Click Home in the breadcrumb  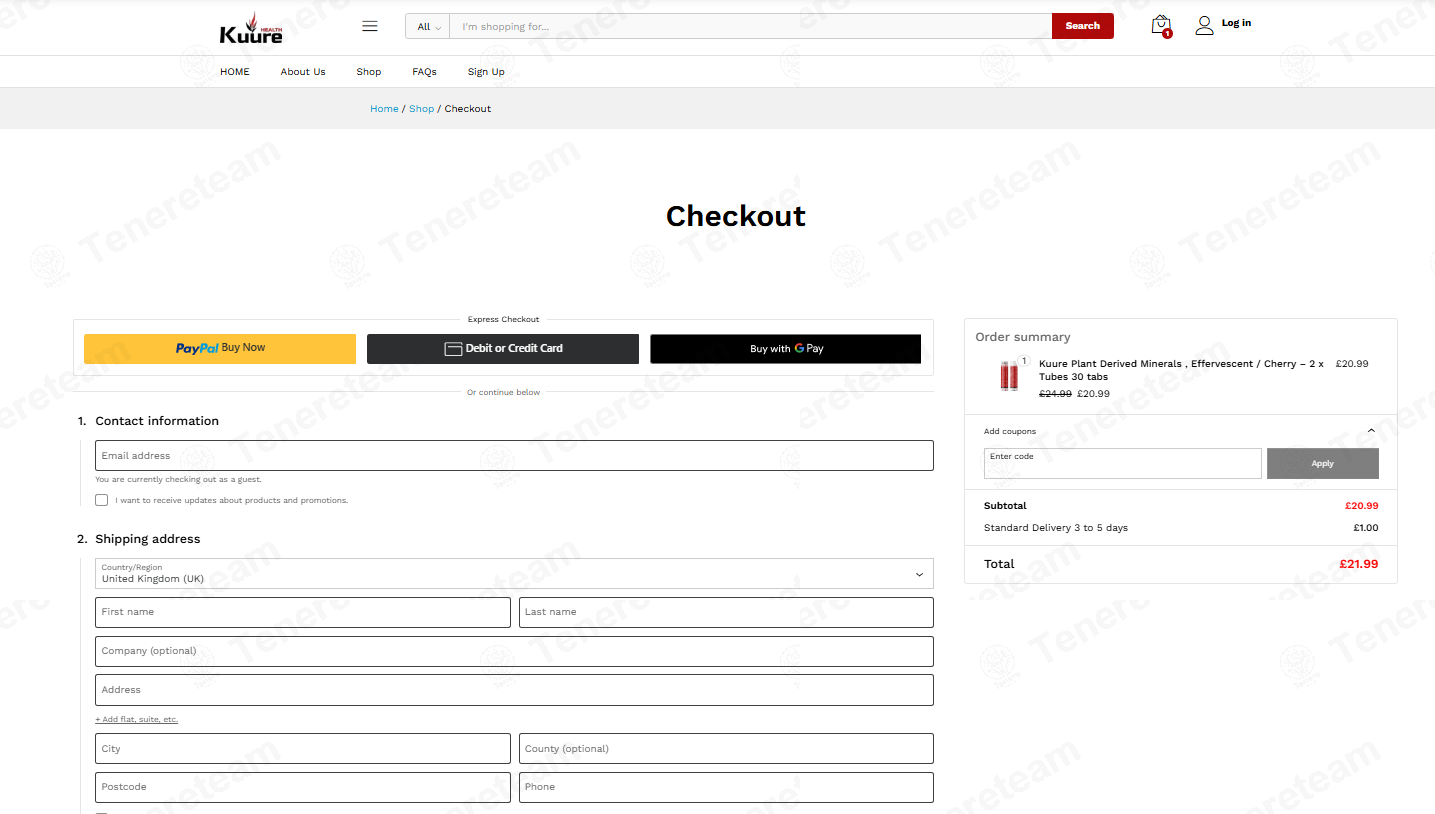click(384, 109)
